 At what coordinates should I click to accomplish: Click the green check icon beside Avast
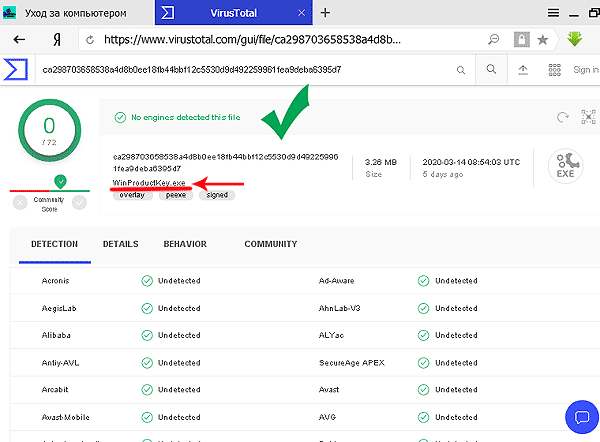423,390
